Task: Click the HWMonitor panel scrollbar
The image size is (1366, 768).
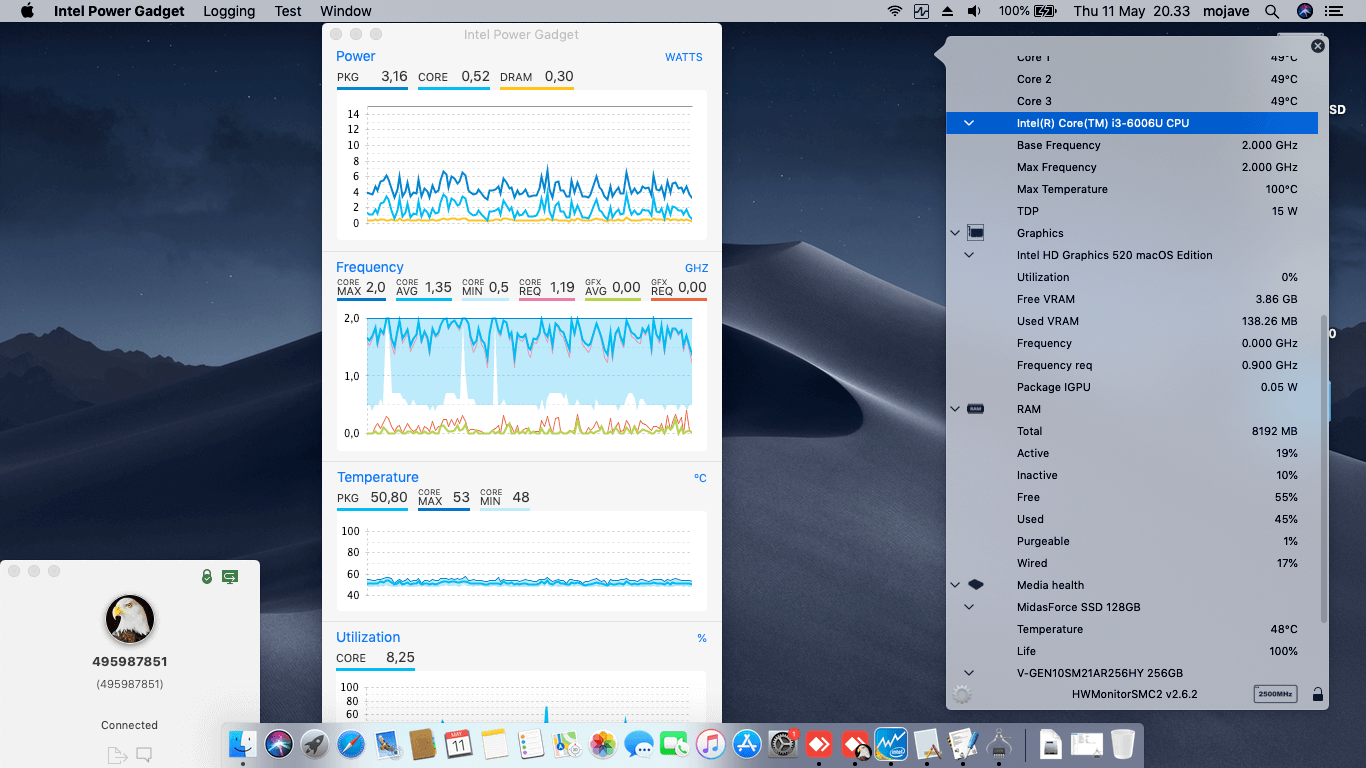Action: (1325, 470)
